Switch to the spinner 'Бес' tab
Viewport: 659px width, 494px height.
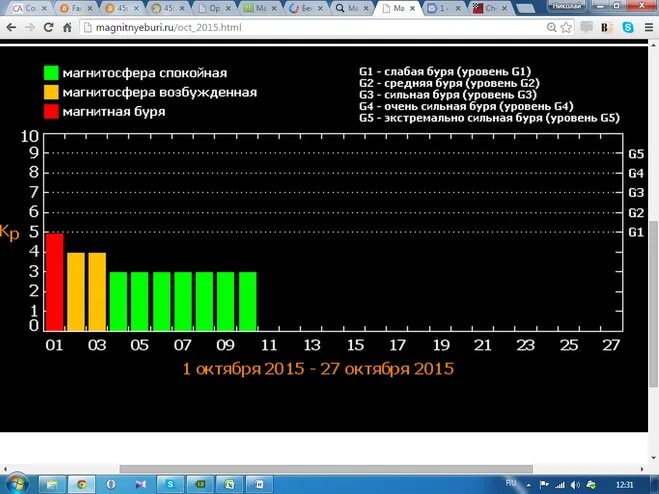tap(305, 8)
